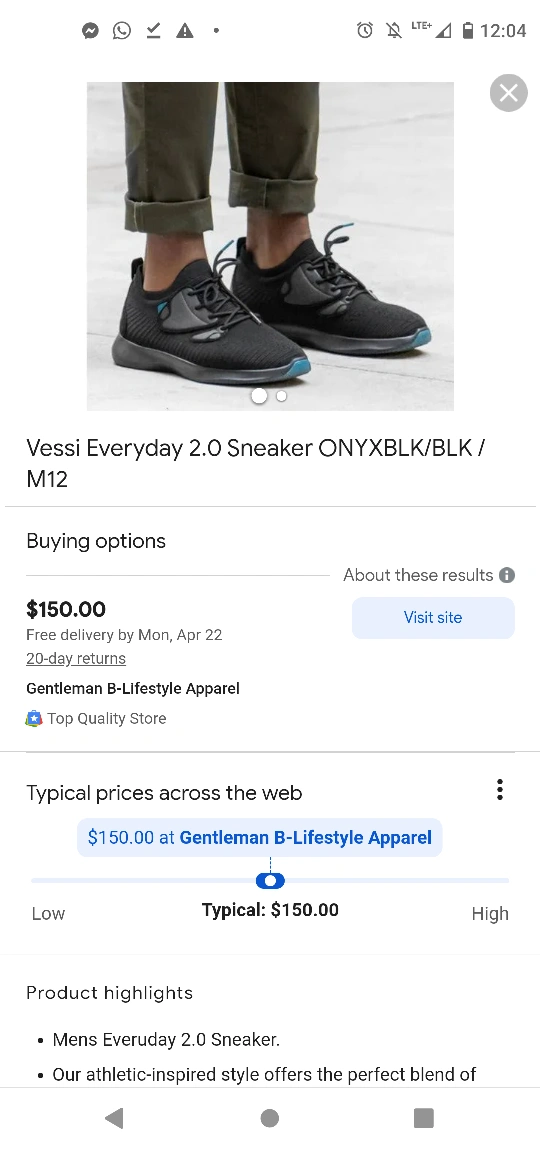Tap the WhatsApp notification icon in status bar

click(x=122, y=31)
